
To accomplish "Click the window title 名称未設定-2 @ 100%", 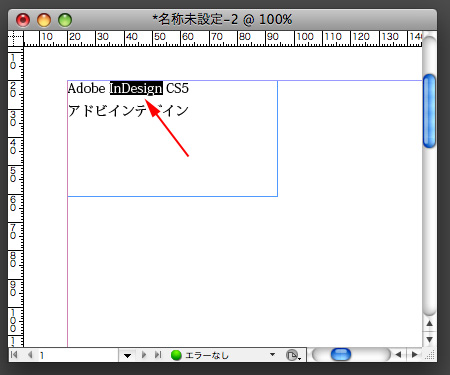I will (x=223, y=19).
